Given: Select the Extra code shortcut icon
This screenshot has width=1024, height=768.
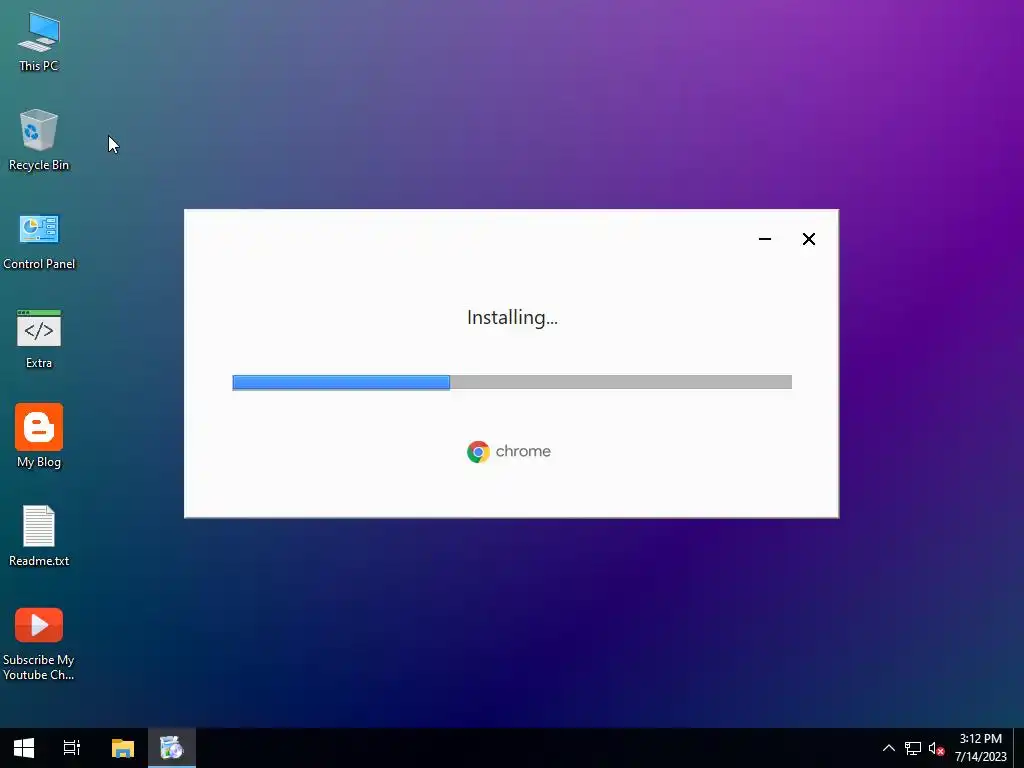Looking at the screenshot, I should pyautogui.click(x=39, y=339).
